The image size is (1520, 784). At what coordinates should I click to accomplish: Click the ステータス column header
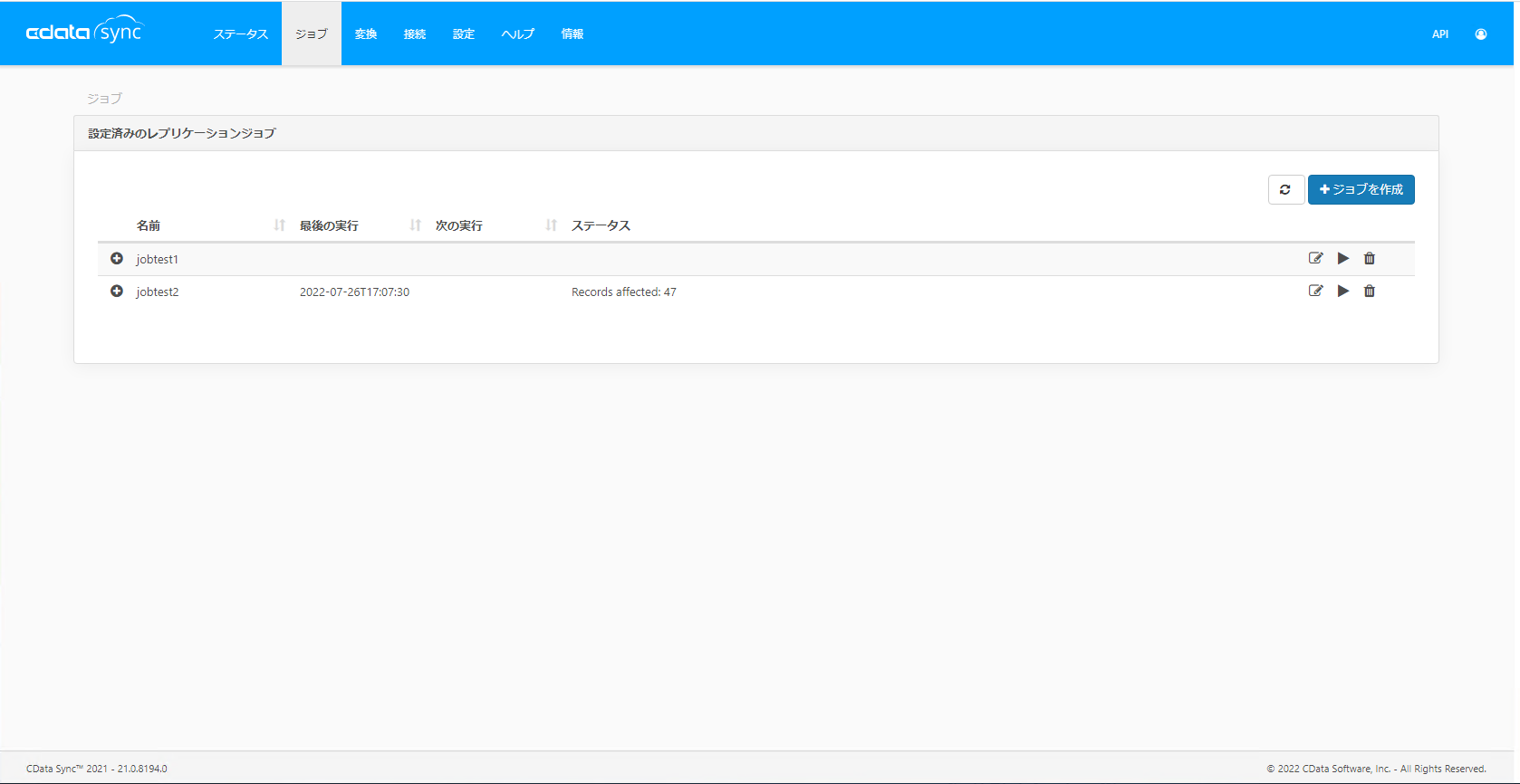pos(601,225)
